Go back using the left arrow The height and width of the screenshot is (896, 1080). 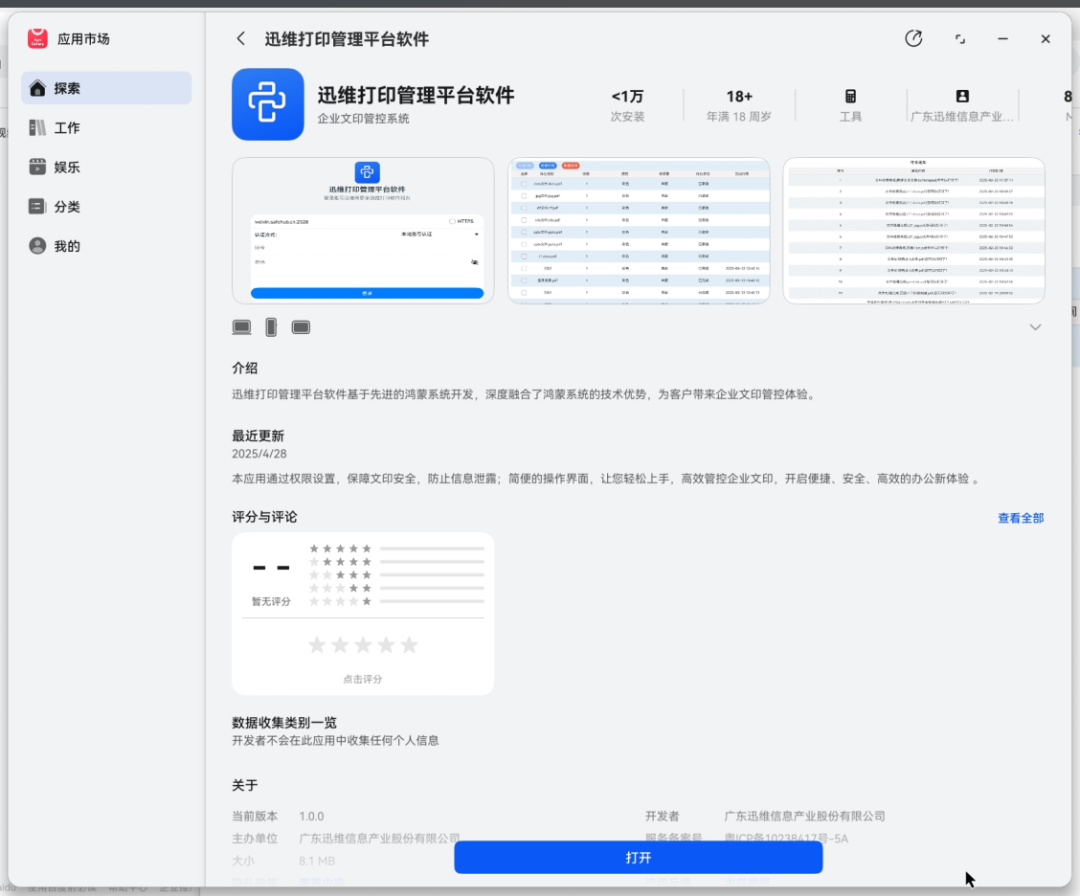[x=240, y=39]
